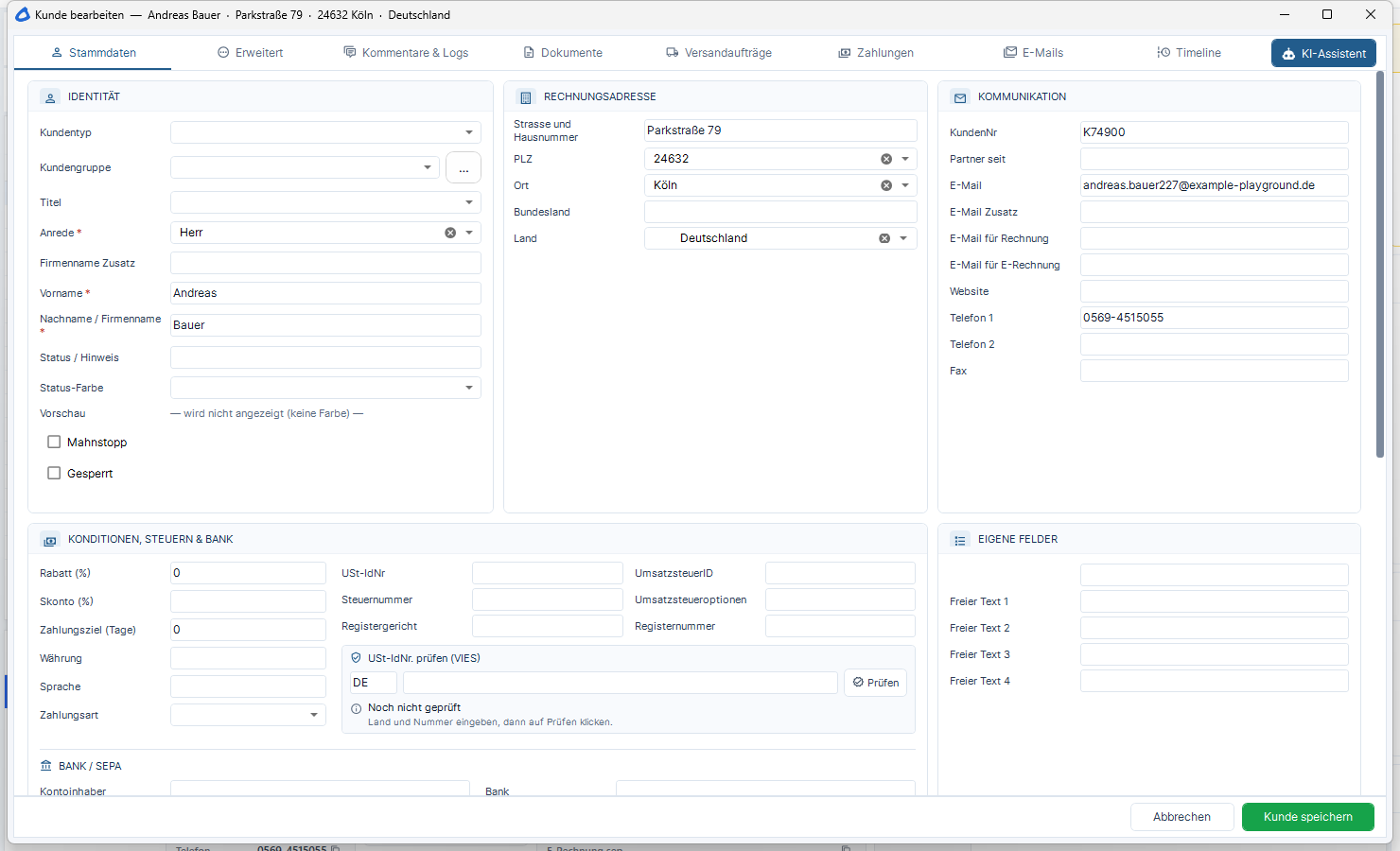
Task: Click the Kommunikation envelope icon
Action: pos(960,97)
